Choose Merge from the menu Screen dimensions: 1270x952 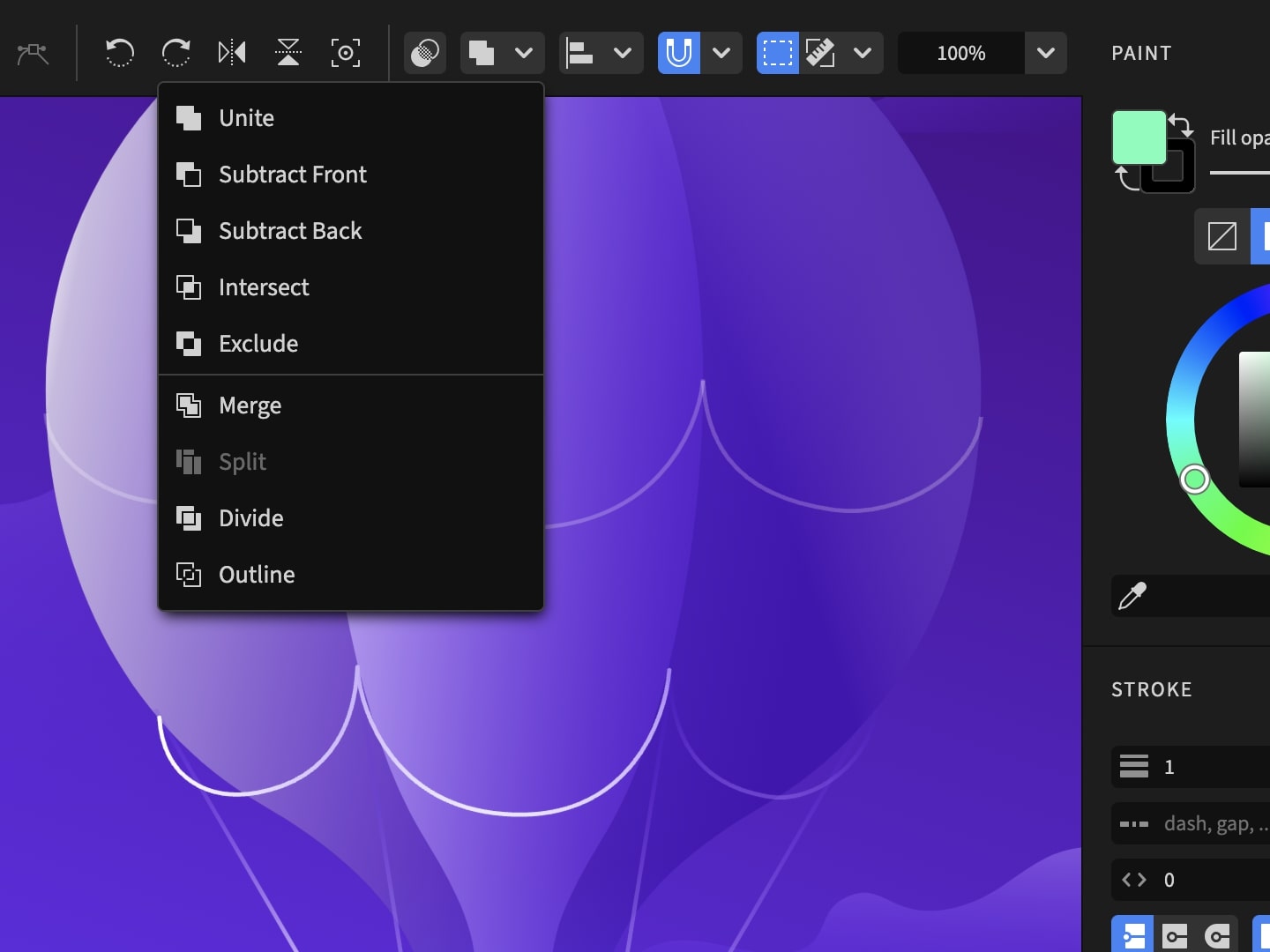[x=350, y=405]
